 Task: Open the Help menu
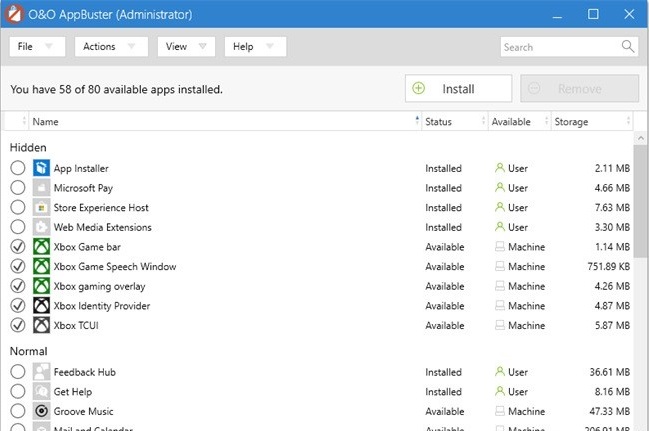255,47
